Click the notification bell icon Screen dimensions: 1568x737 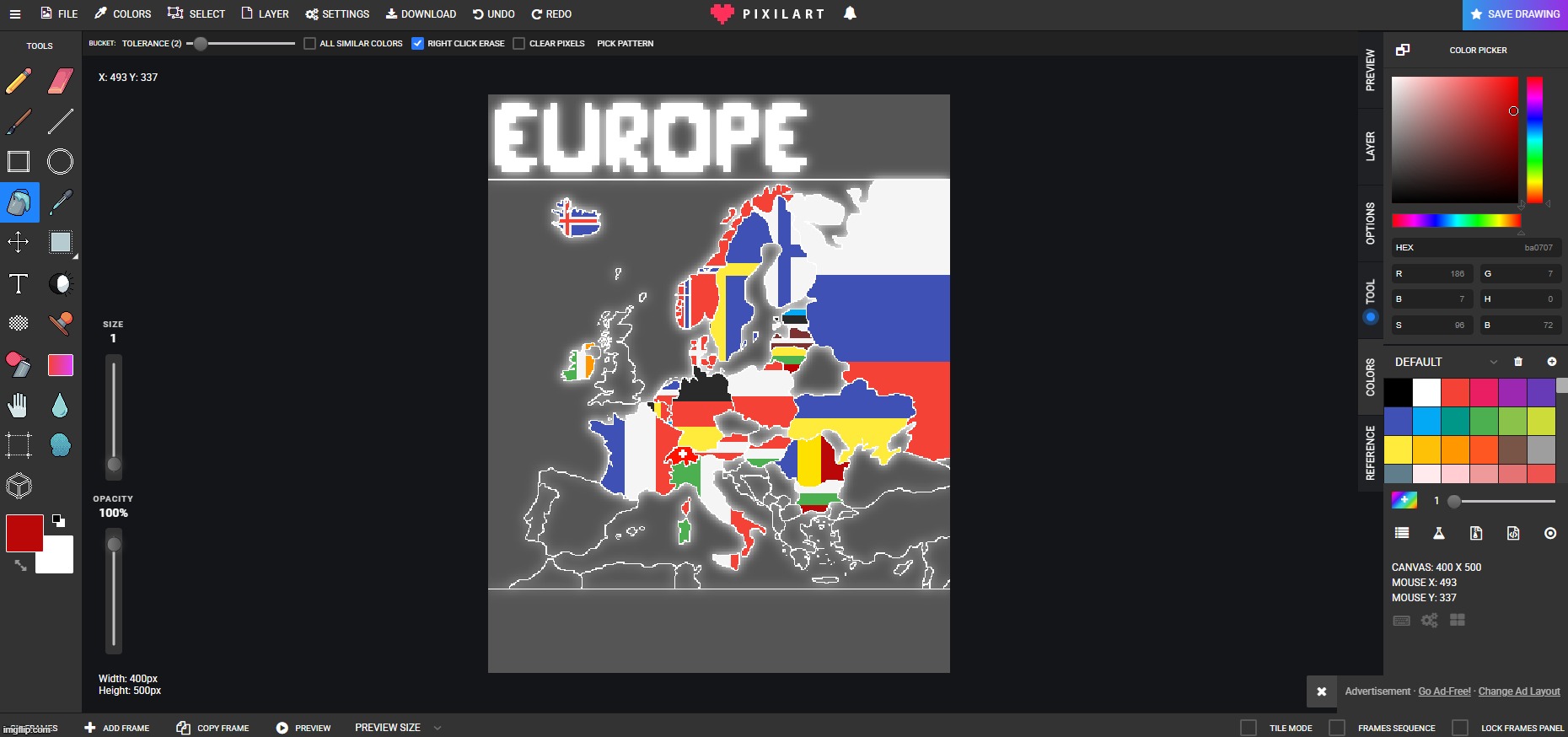click(850, 13)
